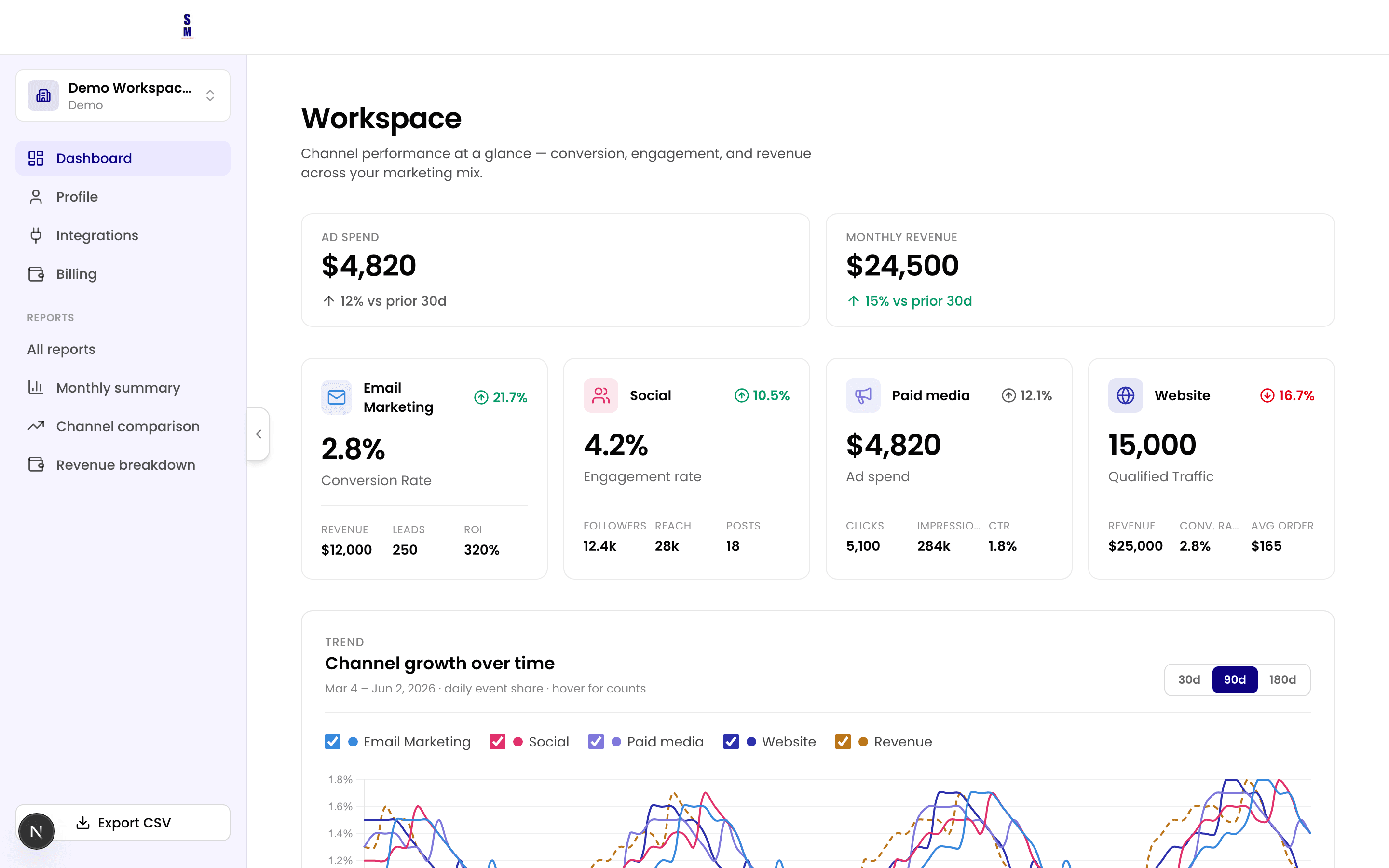This screenshot has height=868, width=1389.
Task: Toggle the Email Marketing series checkbox
Action: (x=333, y=742)
